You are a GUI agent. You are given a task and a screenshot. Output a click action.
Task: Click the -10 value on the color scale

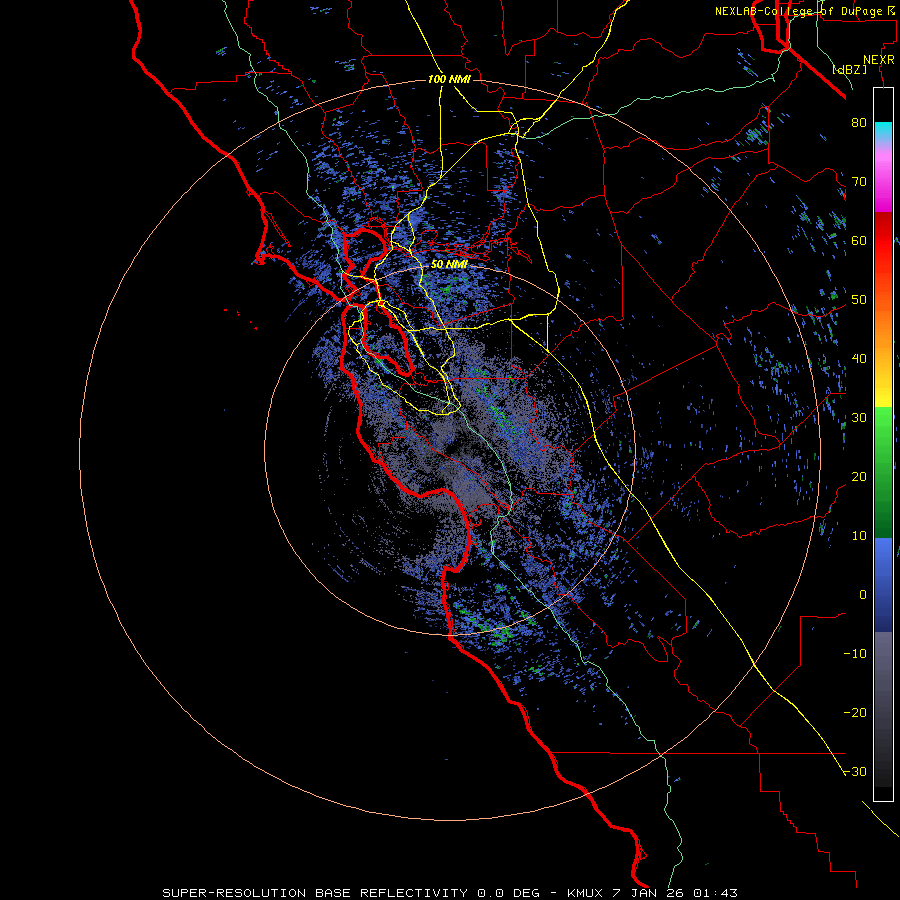click(x=855, y=654)
